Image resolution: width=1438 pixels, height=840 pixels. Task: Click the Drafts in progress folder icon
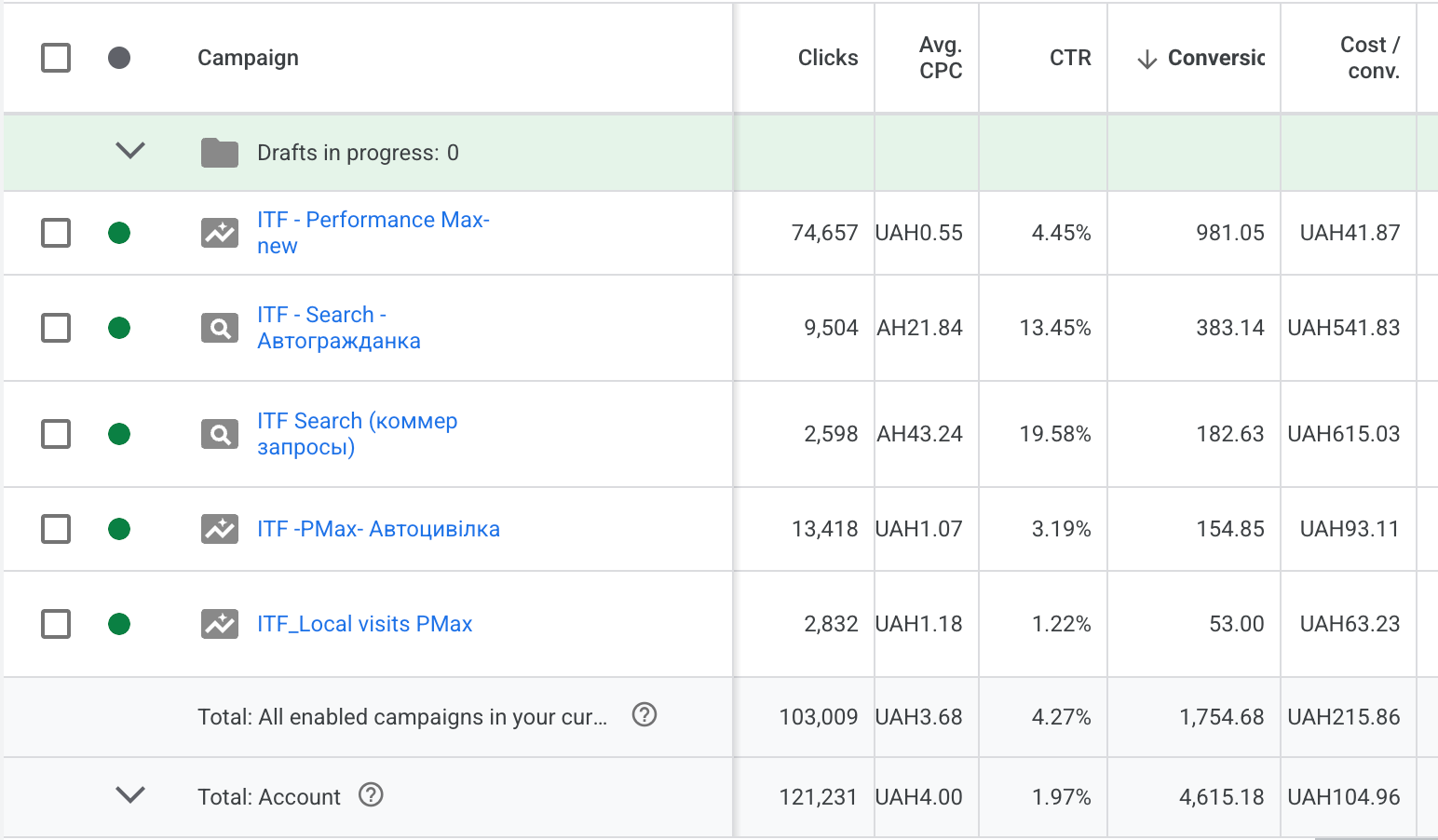click(220, 153)
